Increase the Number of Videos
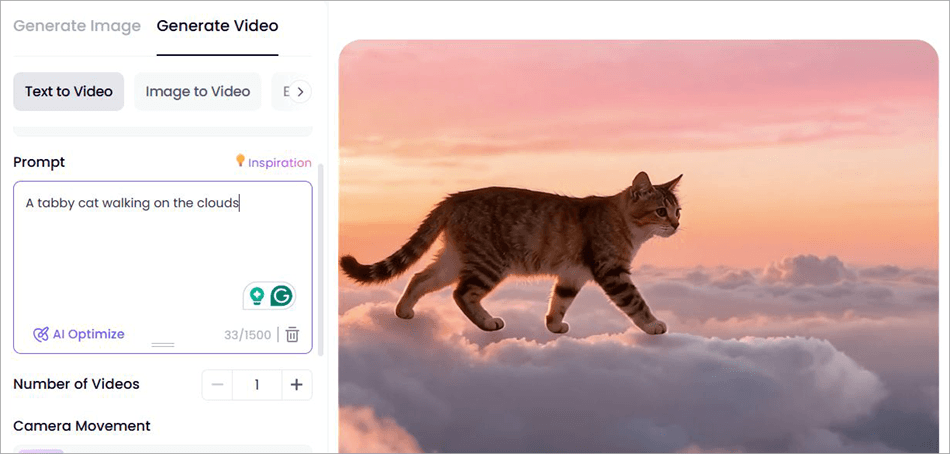Image resolution: width=950 pixels, height=454 pixels. [296, 385]
